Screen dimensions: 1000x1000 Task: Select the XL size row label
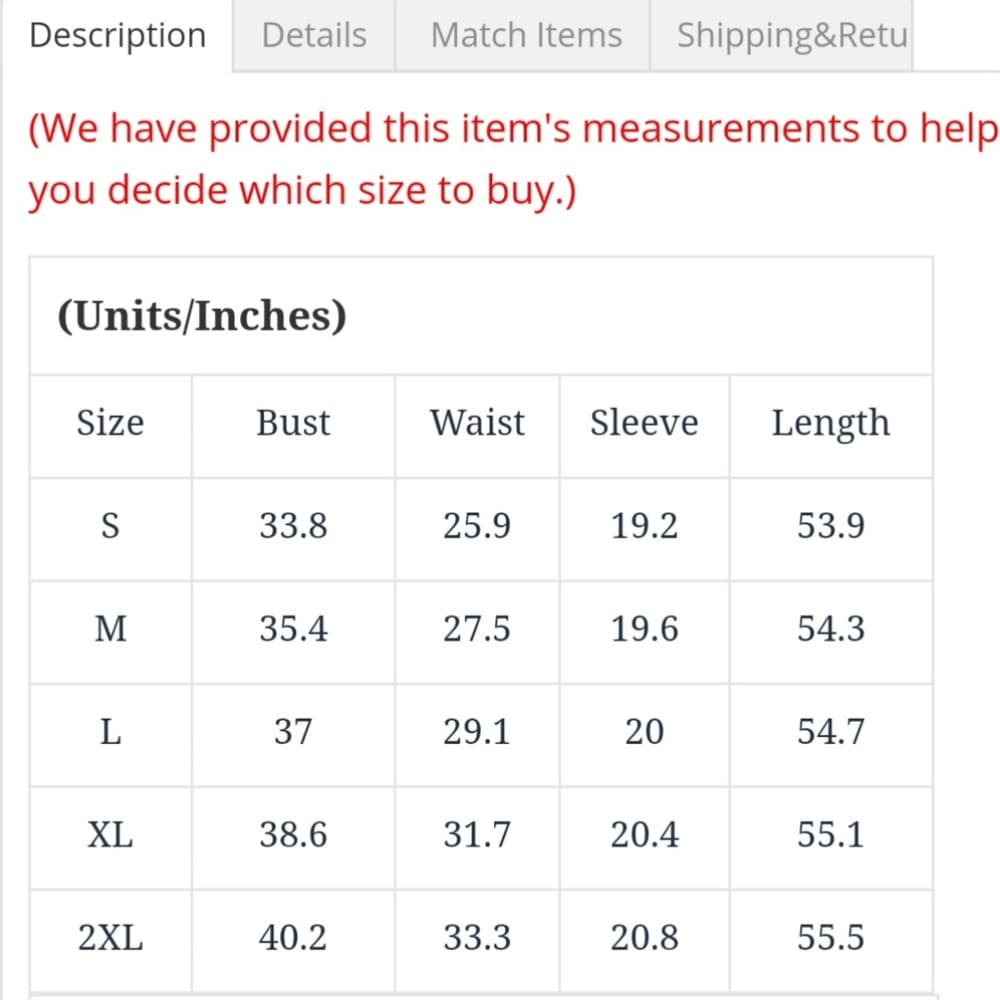pyautogui.click(x=110, y=835)
